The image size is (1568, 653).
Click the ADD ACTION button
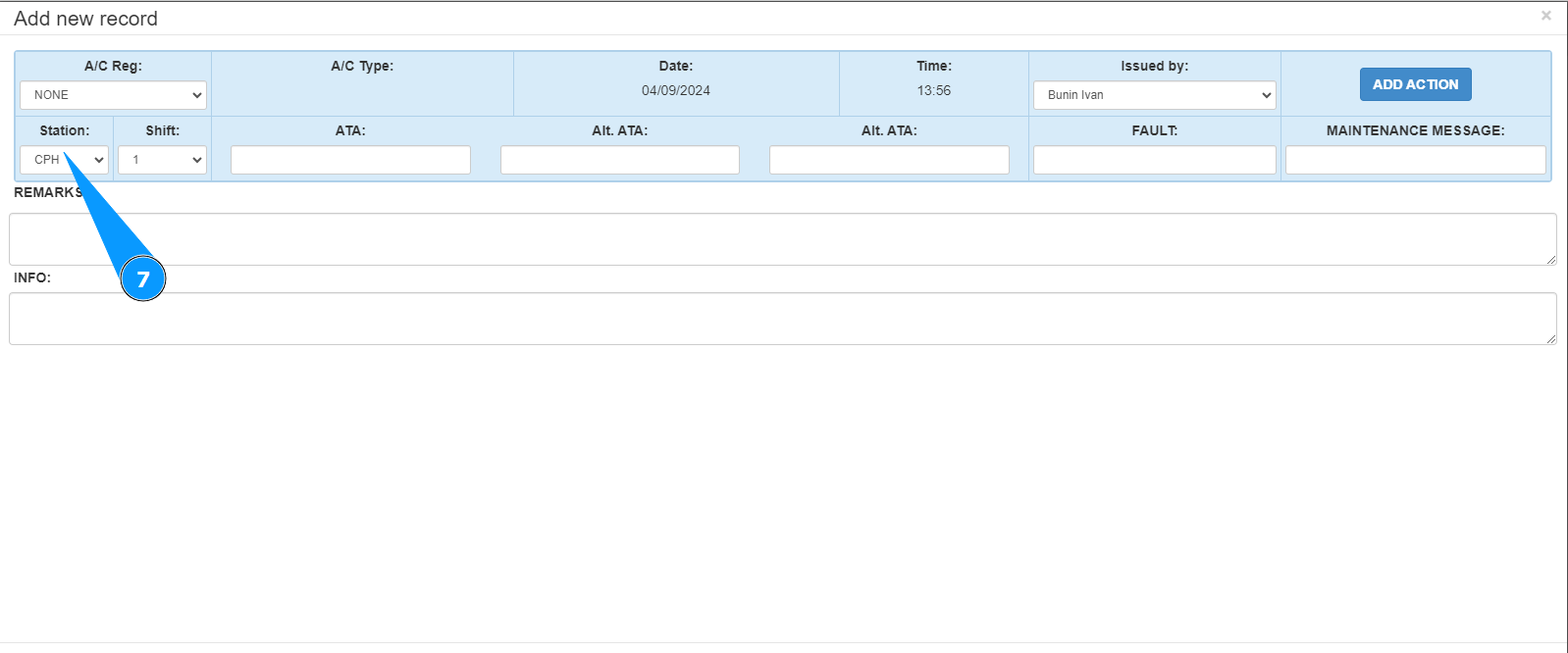(1415, 84)
